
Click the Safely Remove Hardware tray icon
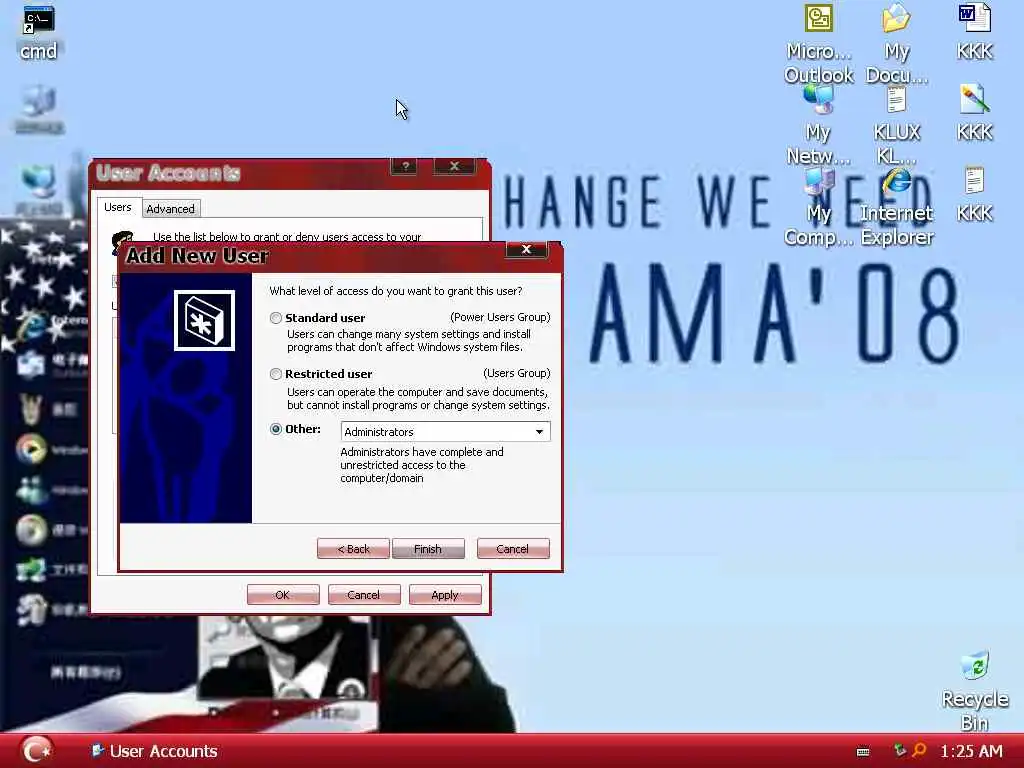[x=900, y=750]
